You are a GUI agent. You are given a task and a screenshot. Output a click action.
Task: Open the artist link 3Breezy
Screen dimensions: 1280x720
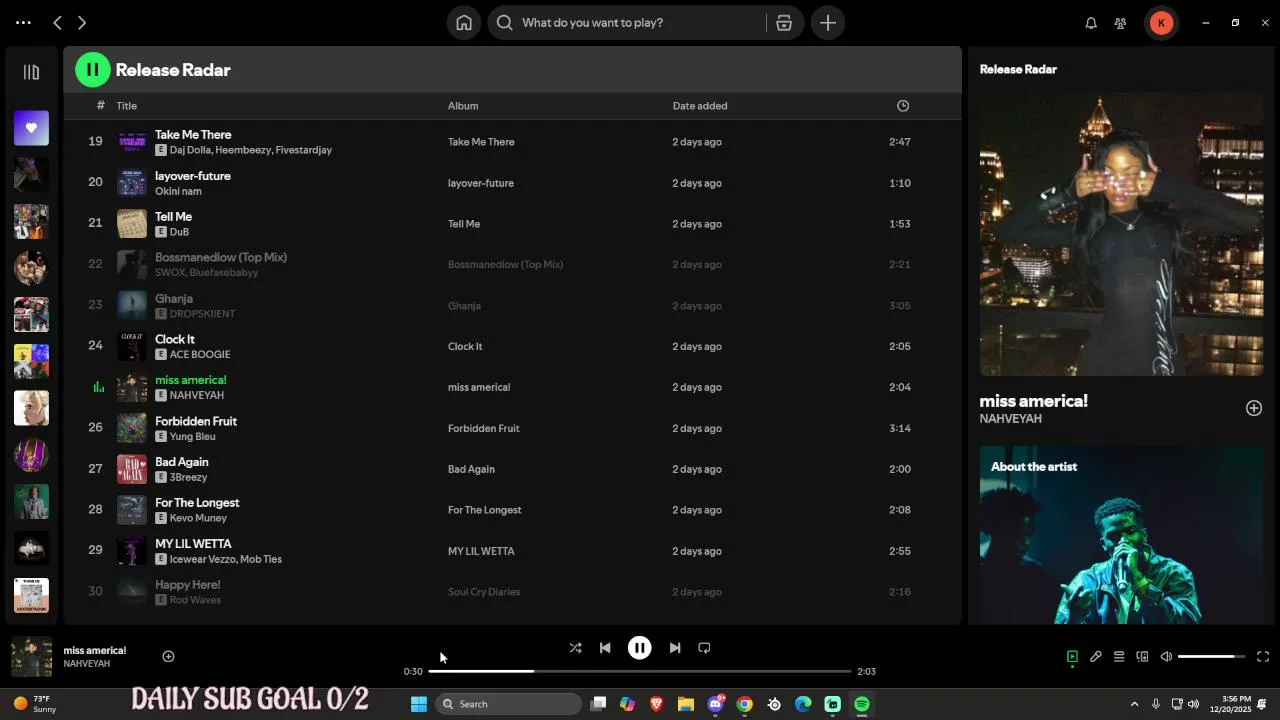[x=188, y=478]
